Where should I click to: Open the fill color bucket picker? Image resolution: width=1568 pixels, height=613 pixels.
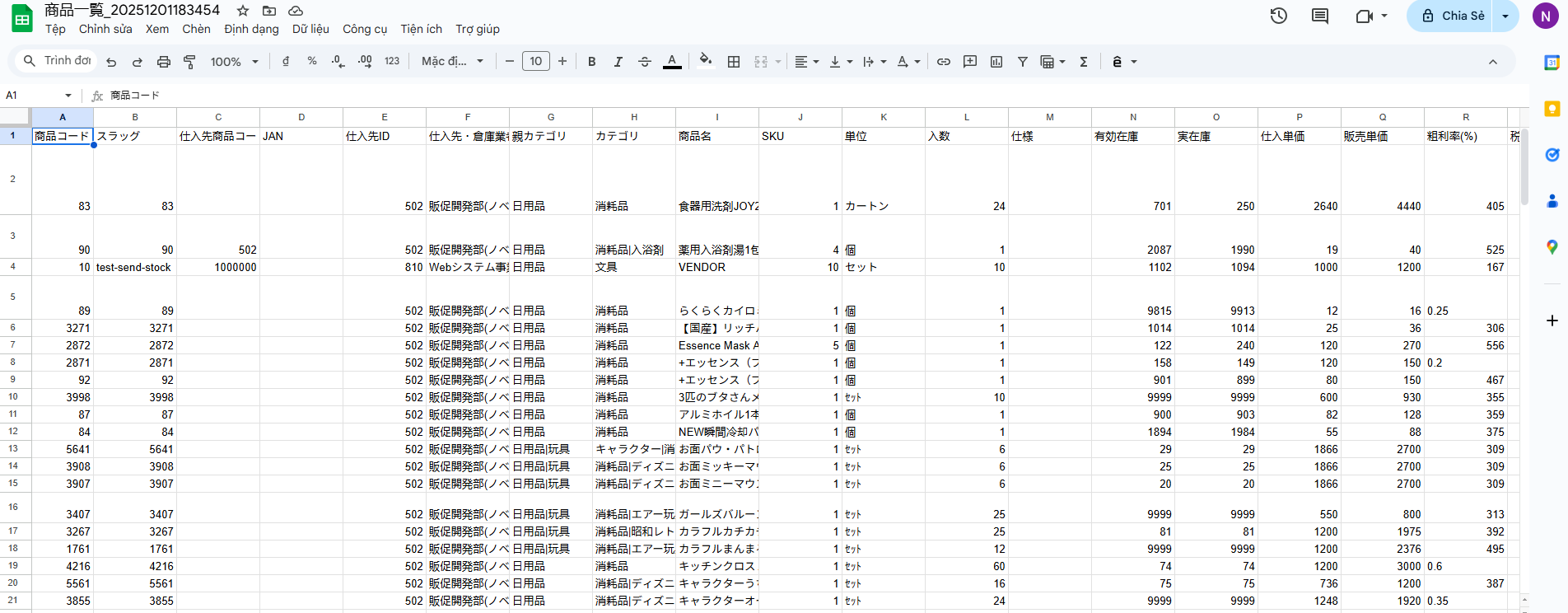(705, 60)
